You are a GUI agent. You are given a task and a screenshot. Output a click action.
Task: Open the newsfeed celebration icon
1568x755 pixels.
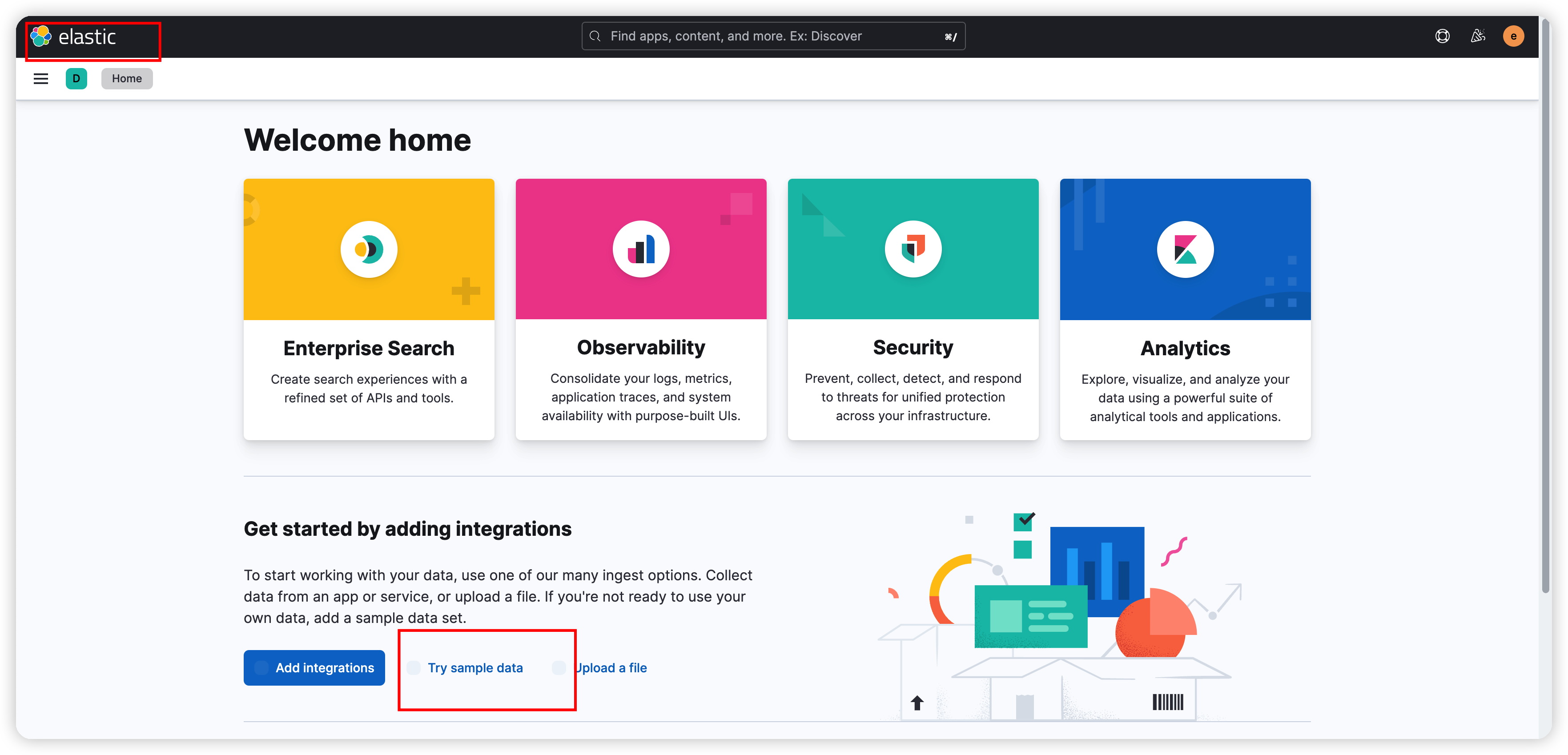coord(1478,36)
